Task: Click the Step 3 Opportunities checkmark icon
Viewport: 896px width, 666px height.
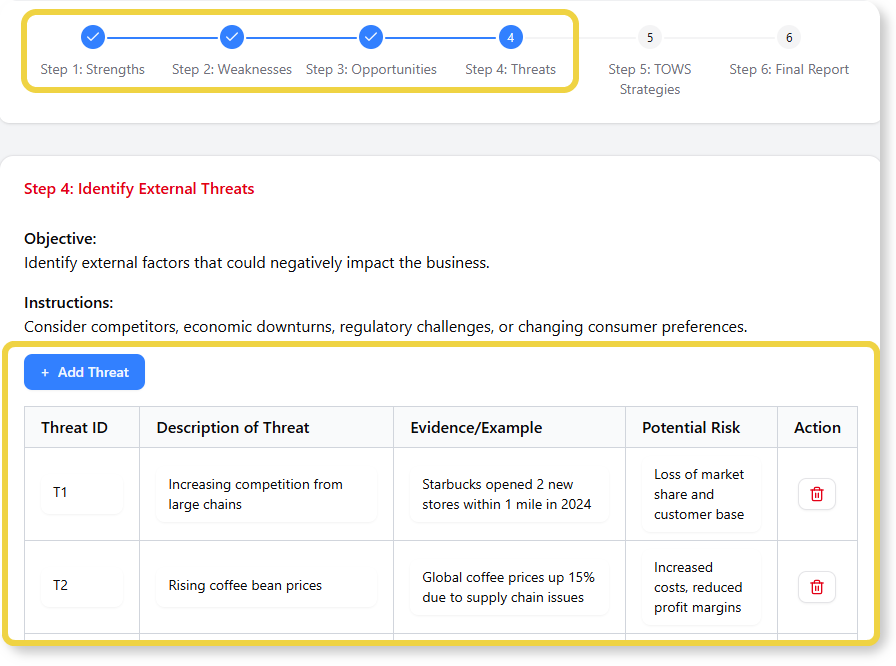Action: click(x=370, y=36)
